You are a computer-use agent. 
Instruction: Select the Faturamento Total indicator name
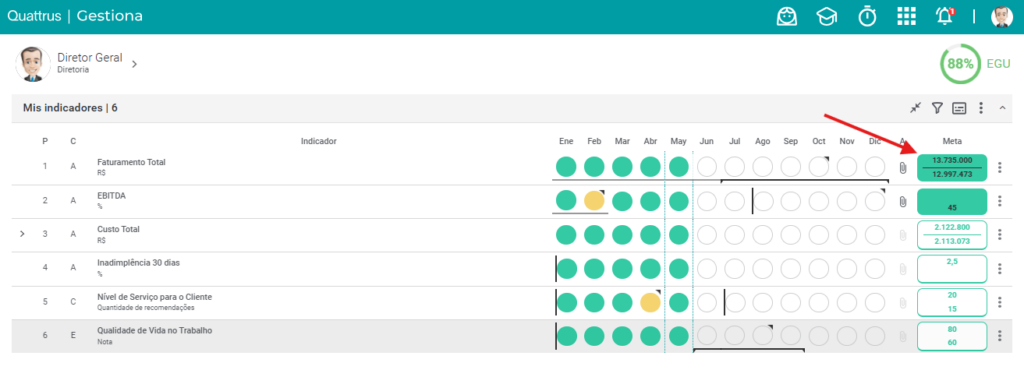131,162
